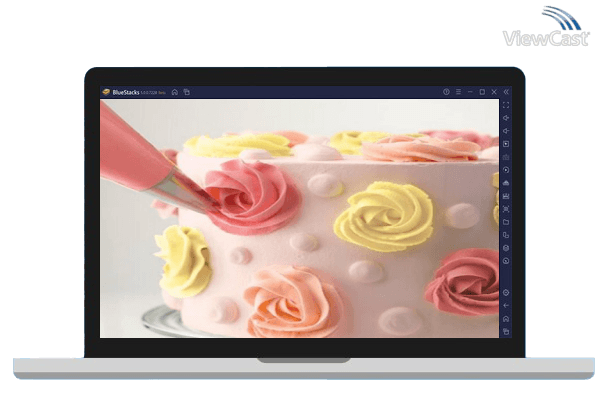Toggle BlueStacks fullscreen mode

click(506, 105)
